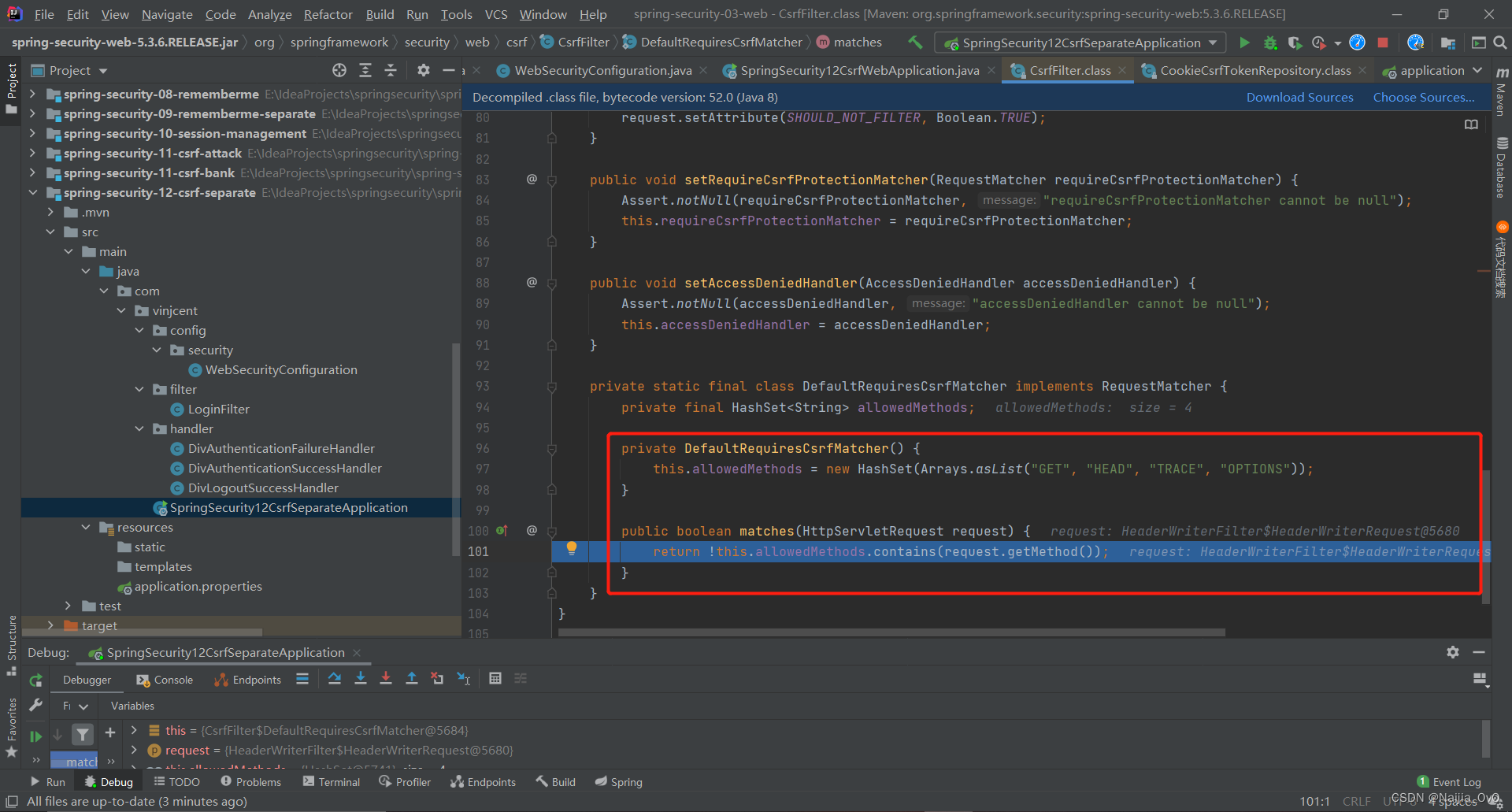Open Database side tool window

(x=1502, y=169)
